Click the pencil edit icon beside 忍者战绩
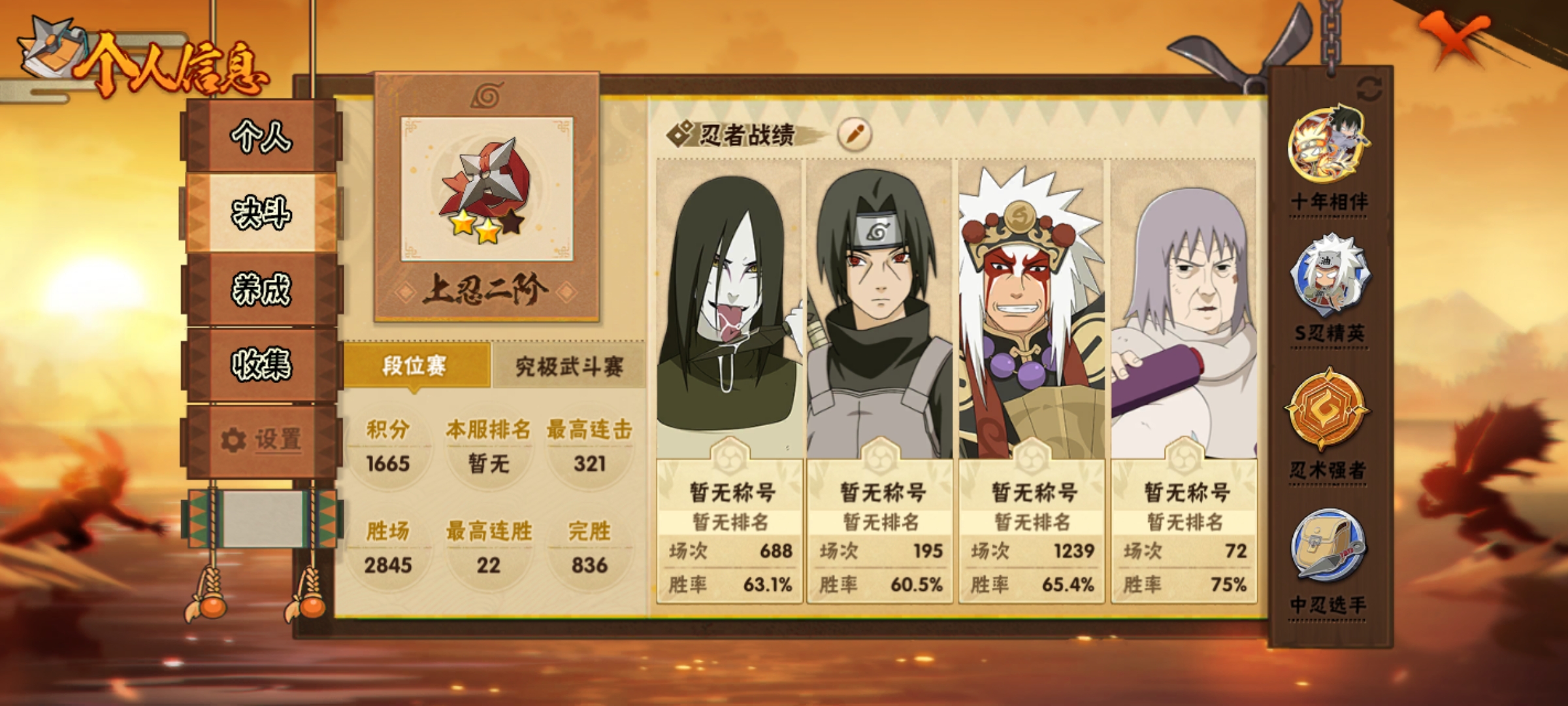The image size is (1568, 706). [855, 134]
